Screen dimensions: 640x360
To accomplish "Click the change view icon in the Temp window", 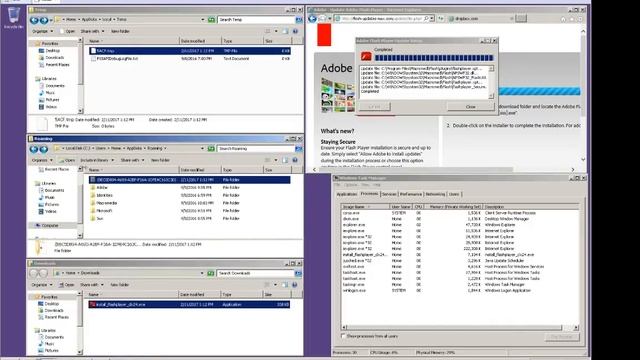I will coord(268,31).
